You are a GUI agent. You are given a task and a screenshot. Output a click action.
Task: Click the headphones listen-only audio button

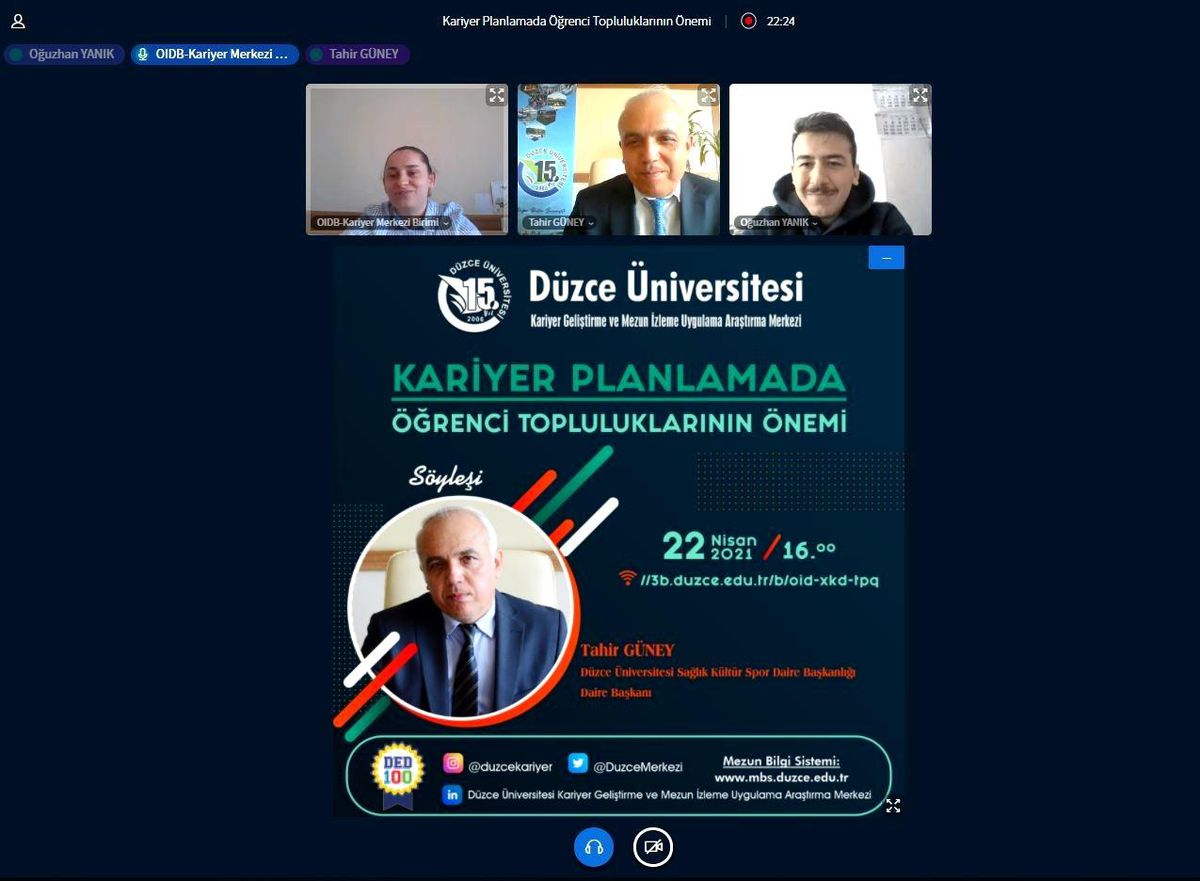(x=594, y=847)
